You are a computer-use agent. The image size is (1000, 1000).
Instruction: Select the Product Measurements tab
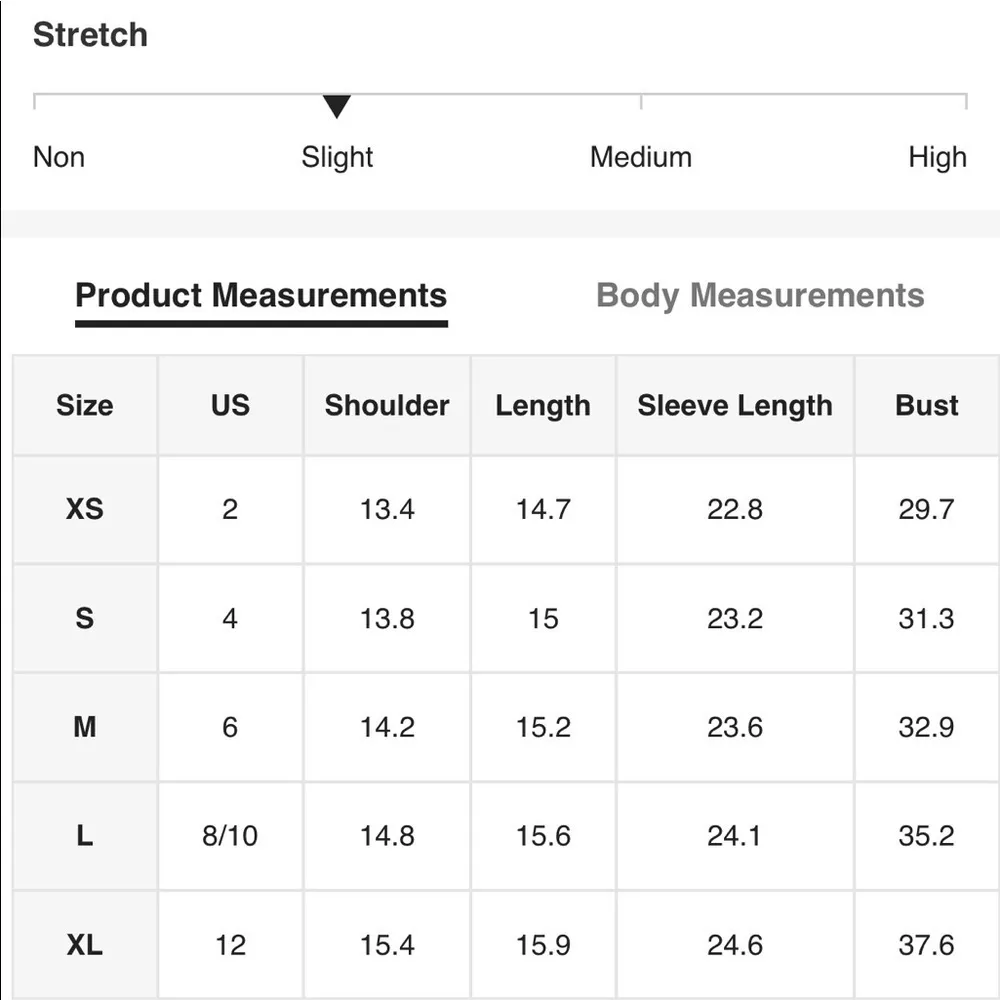pyautogui.click(x=261, y=296)
